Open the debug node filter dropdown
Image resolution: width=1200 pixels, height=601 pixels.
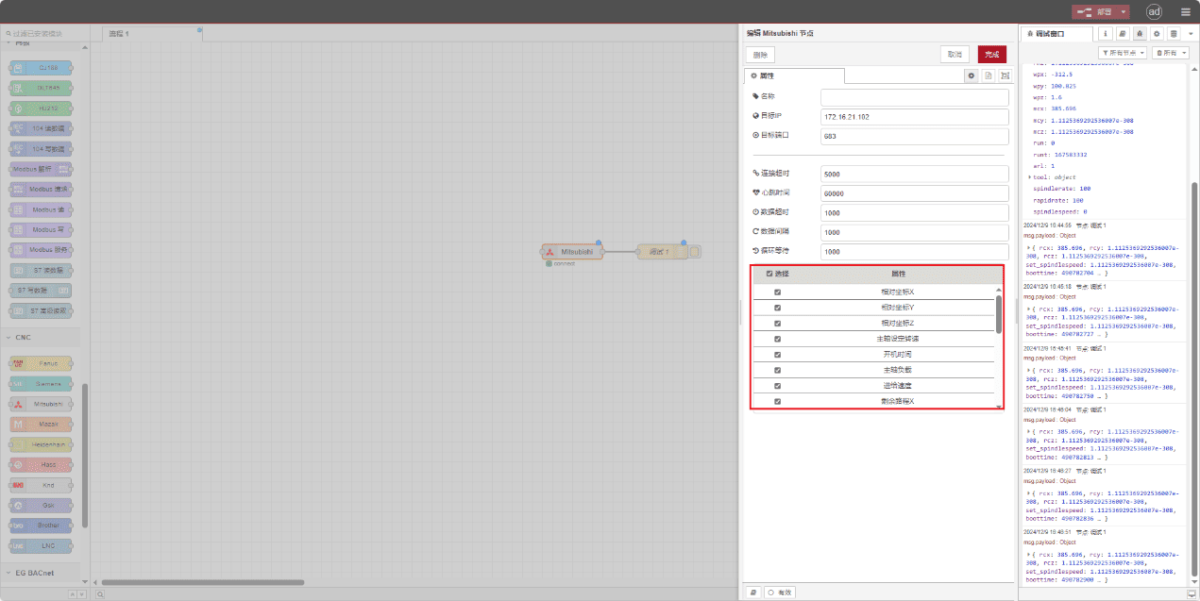(x=1122, y=52)
